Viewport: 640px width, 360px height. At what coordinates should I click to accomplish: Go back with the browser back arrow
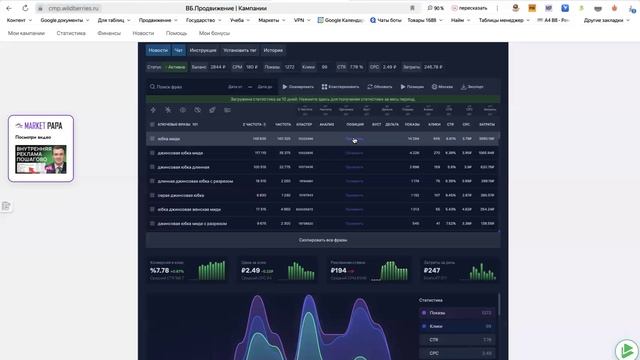pyautogui.click(x=9, y=8)
